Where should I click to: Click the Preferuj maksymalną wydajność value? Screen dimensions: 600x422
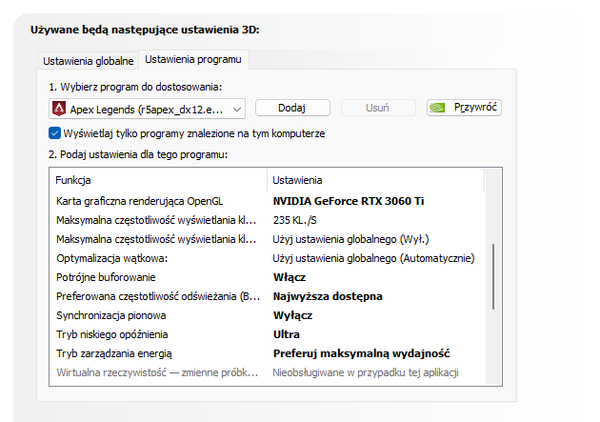point(361,354)
